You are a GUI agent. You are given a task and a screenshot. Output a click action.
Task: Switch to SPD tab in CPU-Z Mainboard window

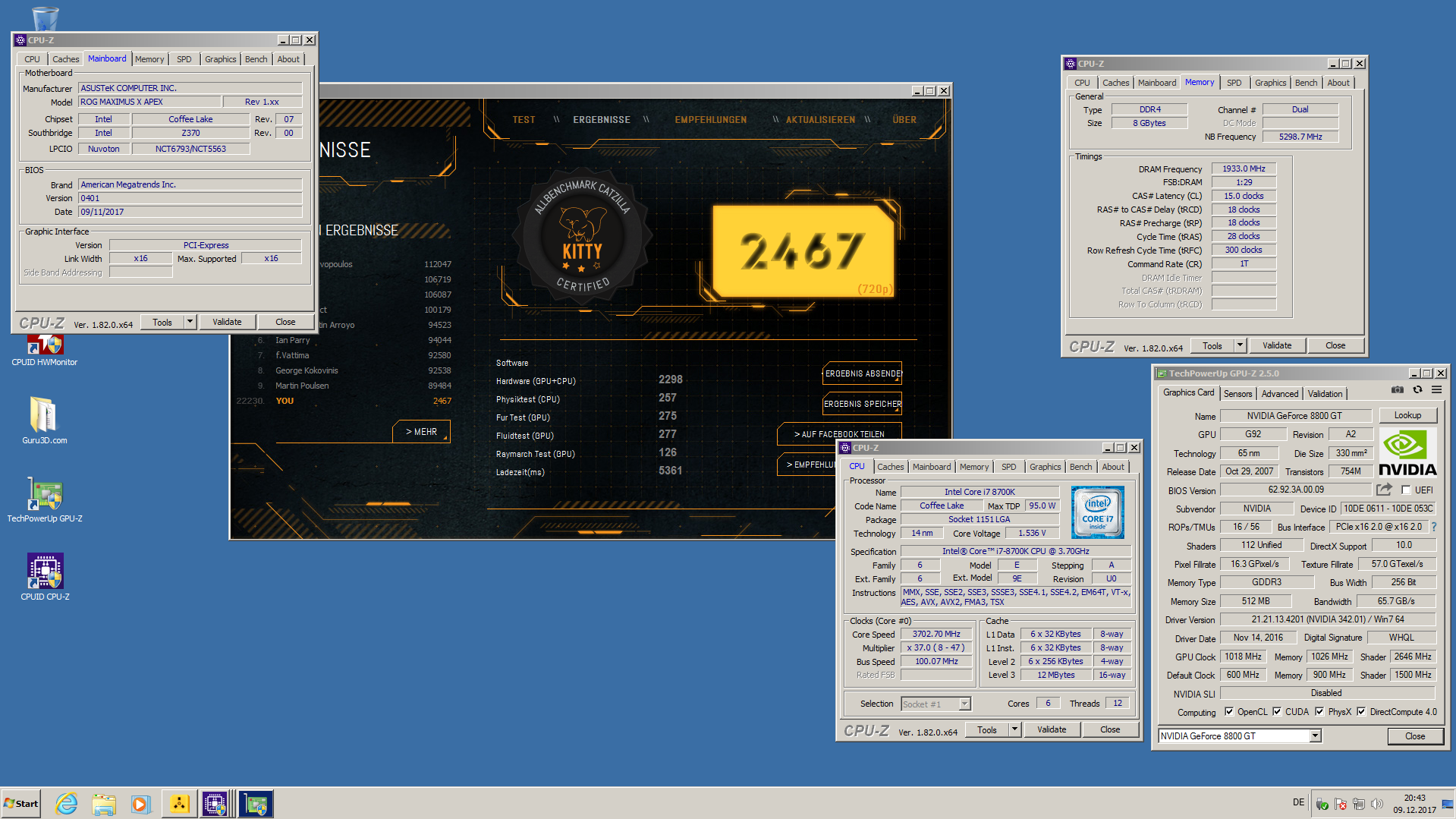click(x=184, y=59)
